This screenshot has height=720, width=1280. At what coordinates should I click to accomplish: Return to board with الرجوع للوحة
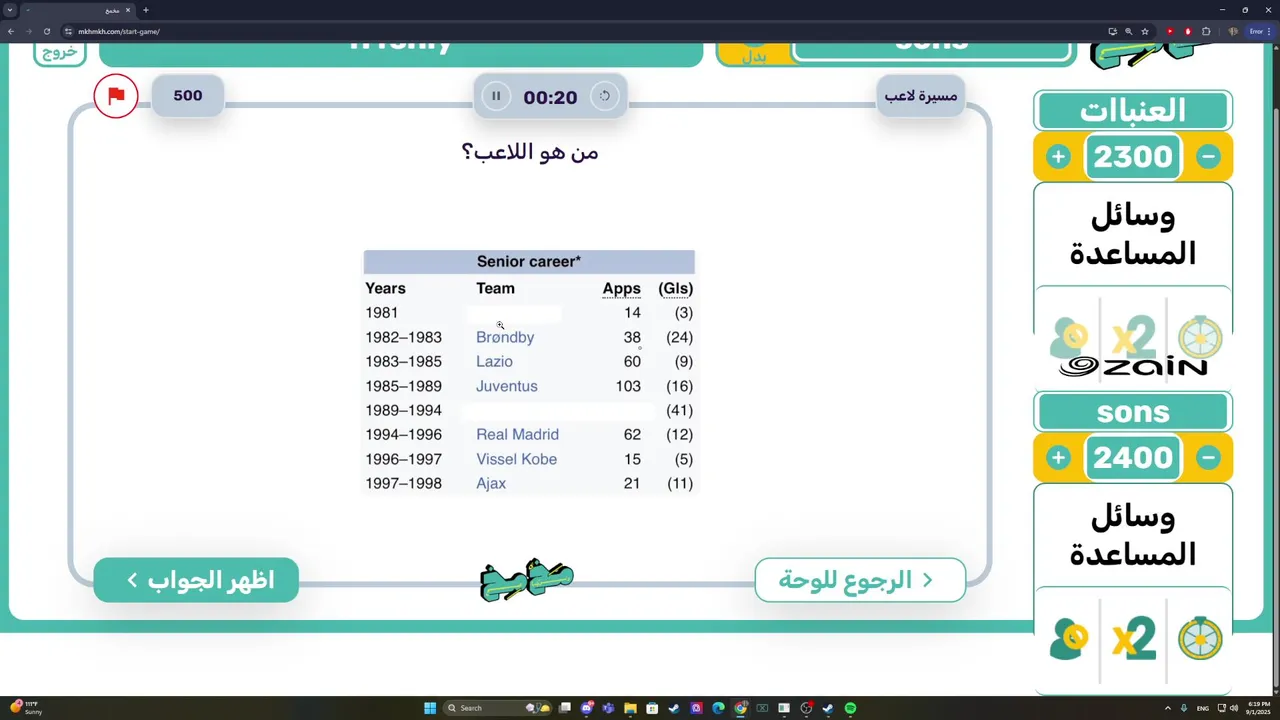860,580
